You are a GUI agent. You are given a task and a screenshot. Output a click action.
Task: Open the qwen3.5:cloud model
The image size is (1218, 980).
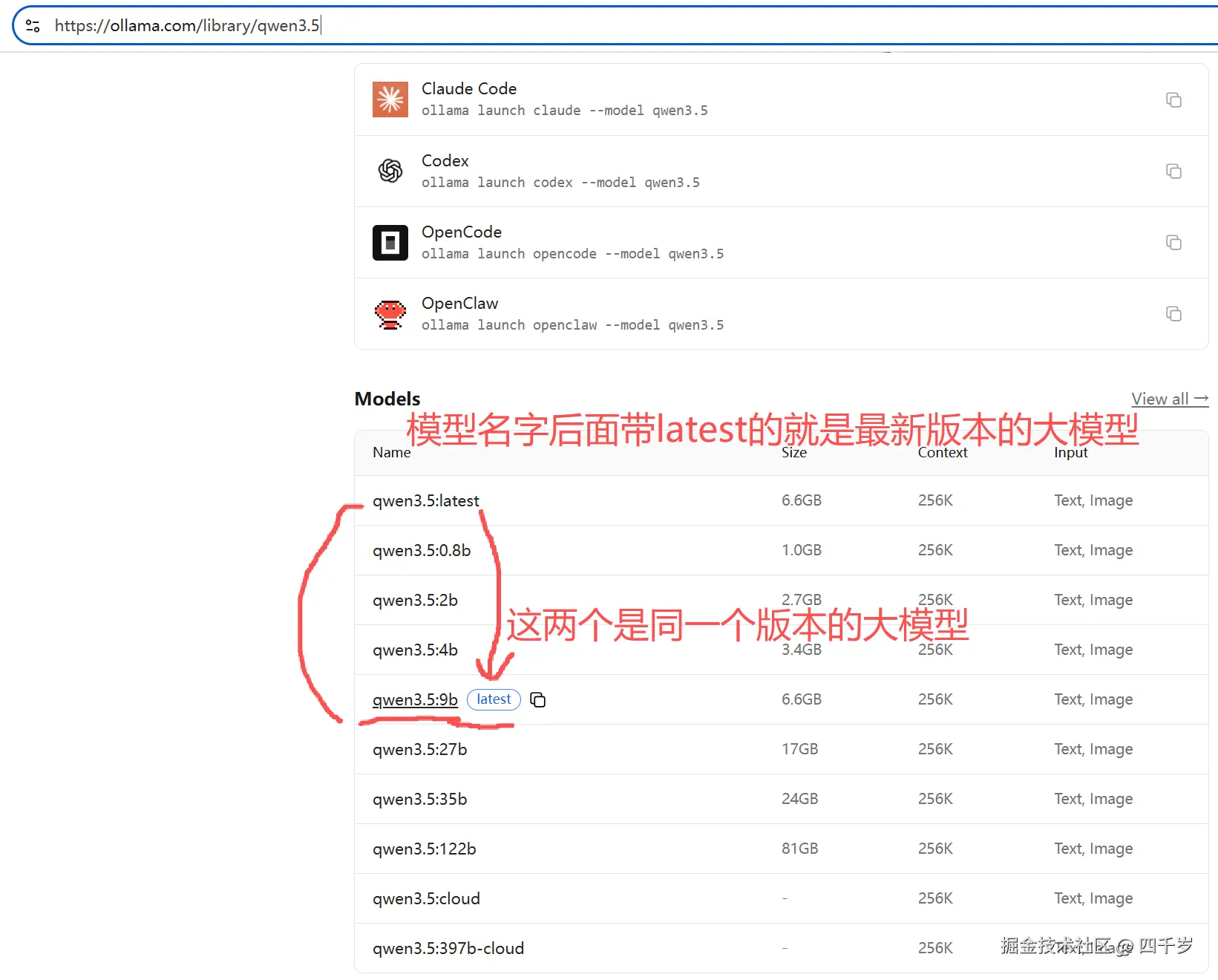coord(426,898)
